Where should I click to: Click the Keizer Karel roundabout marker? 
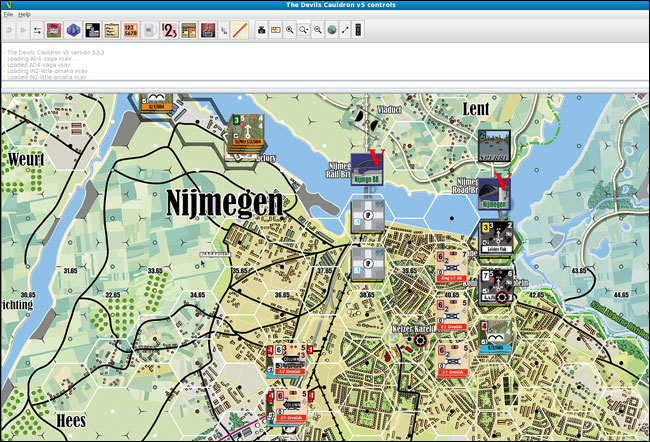point(416,340)
